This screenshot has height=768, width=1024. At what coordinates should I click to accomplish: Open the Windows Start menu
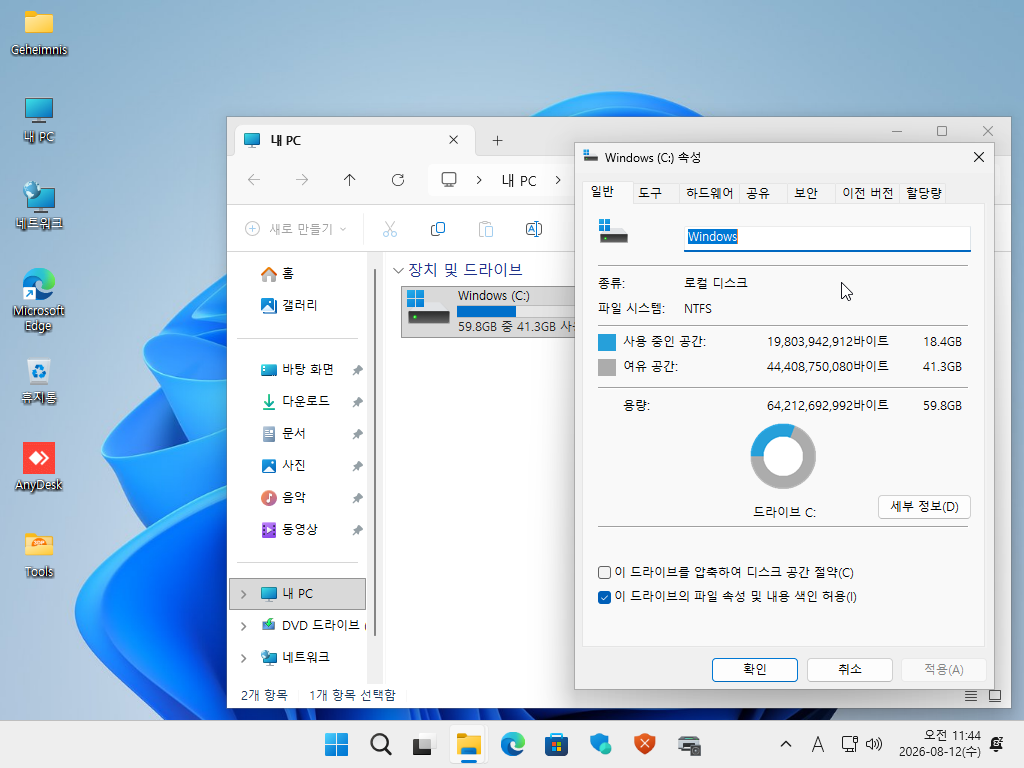[x=336, y=744]
